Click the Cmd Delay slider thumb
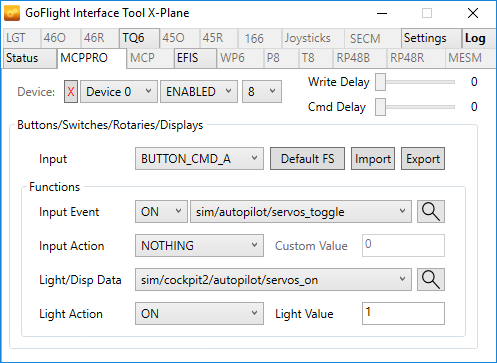Screen dimensions: 497x363 pyautogui.click(x=380, y=107)
